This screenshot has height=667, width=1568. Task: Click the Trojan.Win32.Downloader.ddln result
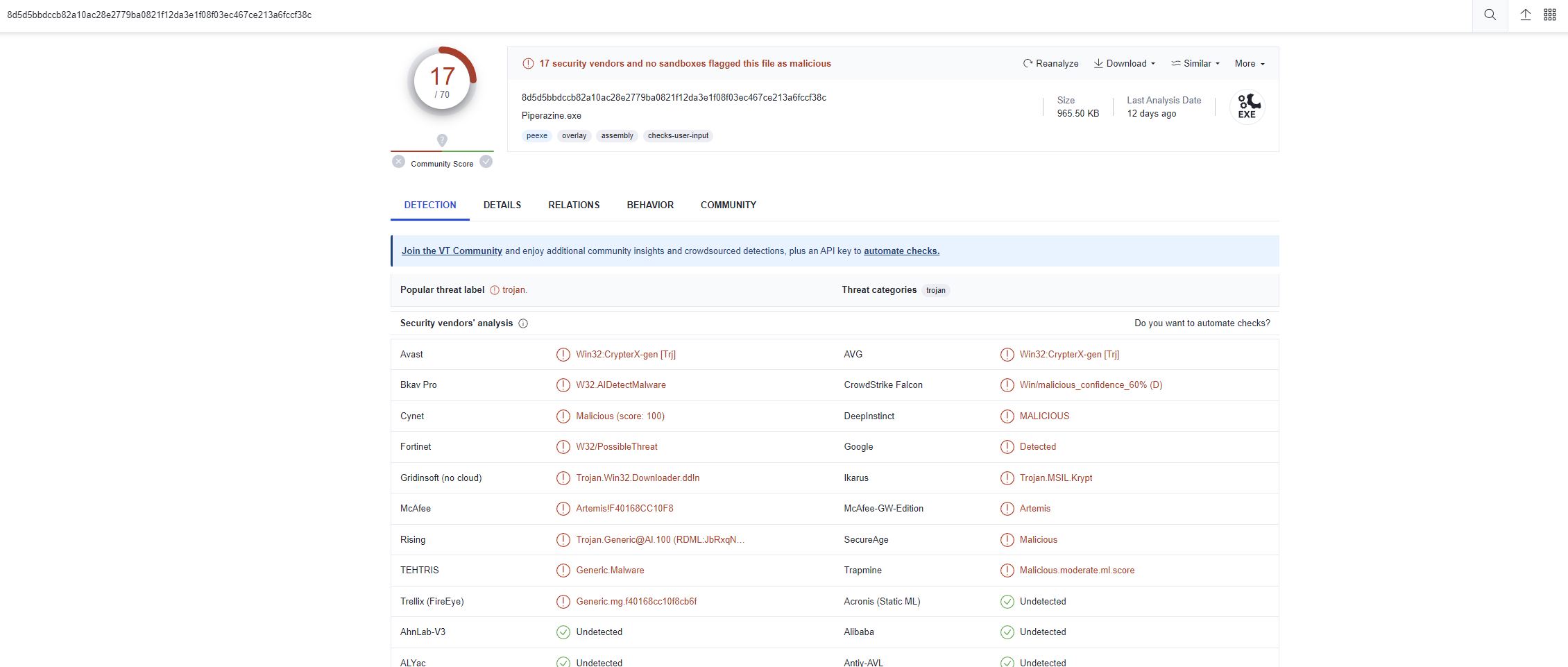click(638, 478)
